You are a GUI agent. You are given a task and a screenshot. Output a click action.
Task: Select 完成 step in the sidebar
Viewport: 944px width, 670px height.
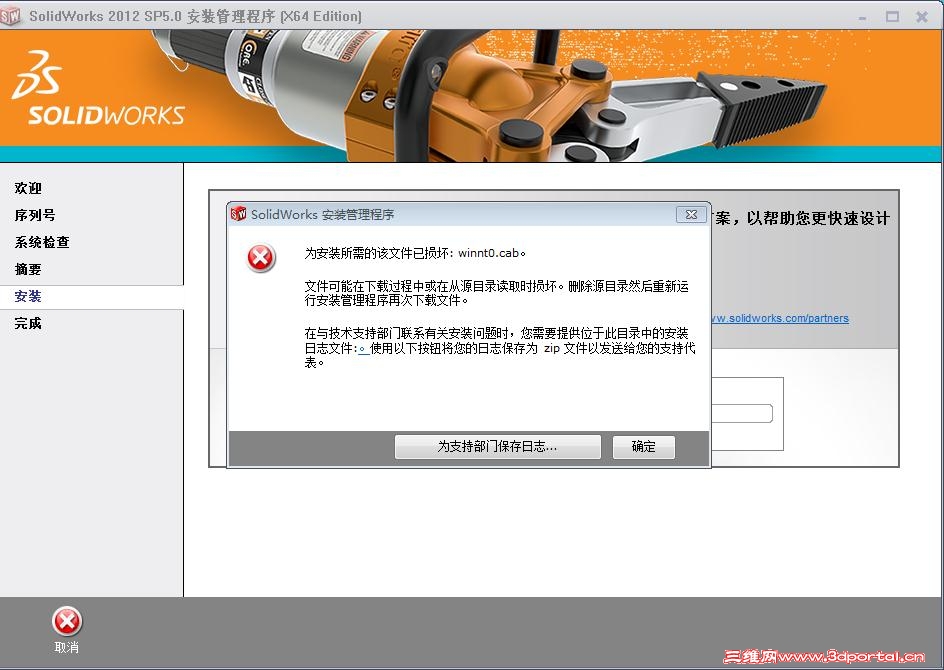[28, 323]
